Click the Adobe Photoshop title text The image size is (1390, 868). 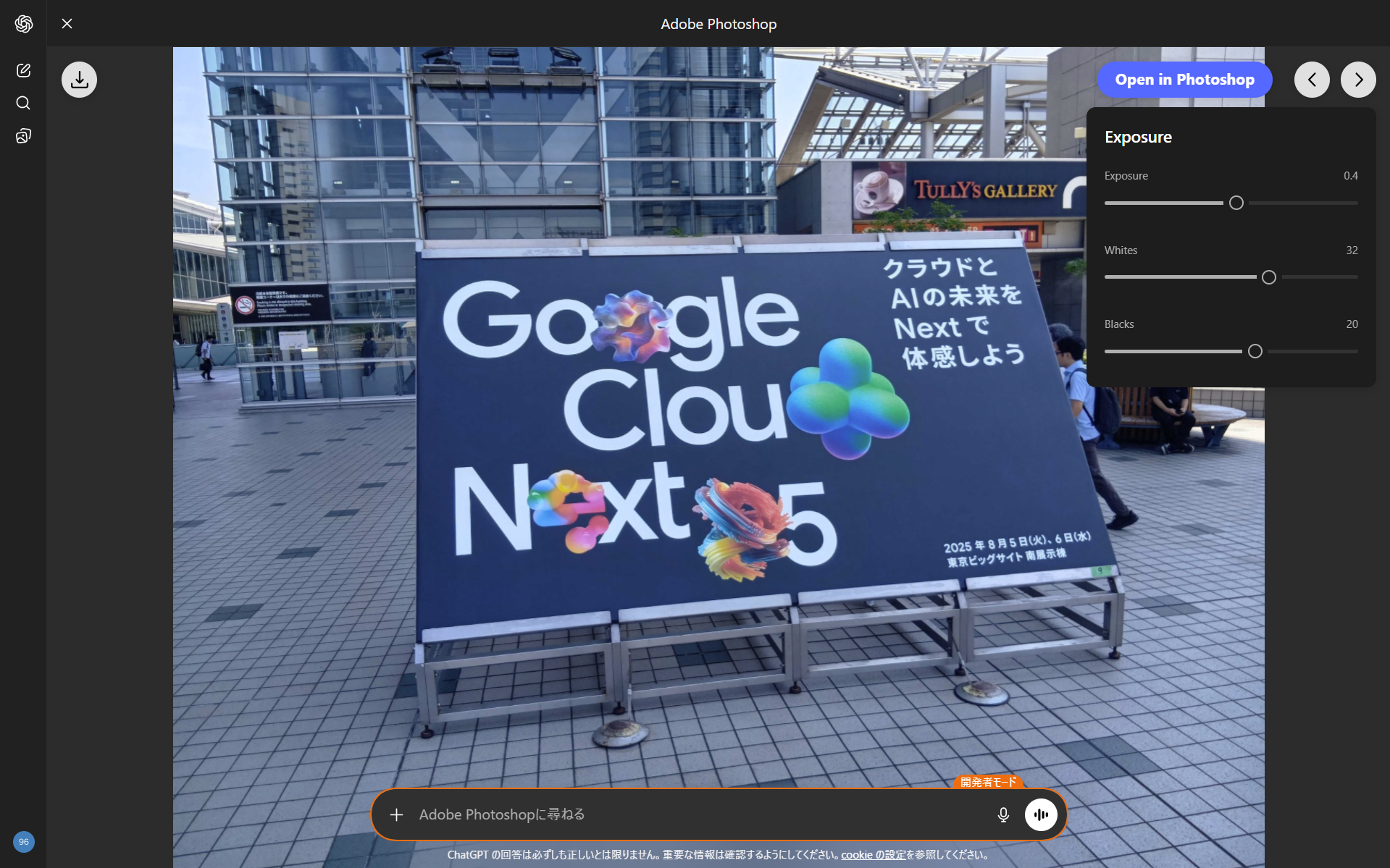point(719,24)
